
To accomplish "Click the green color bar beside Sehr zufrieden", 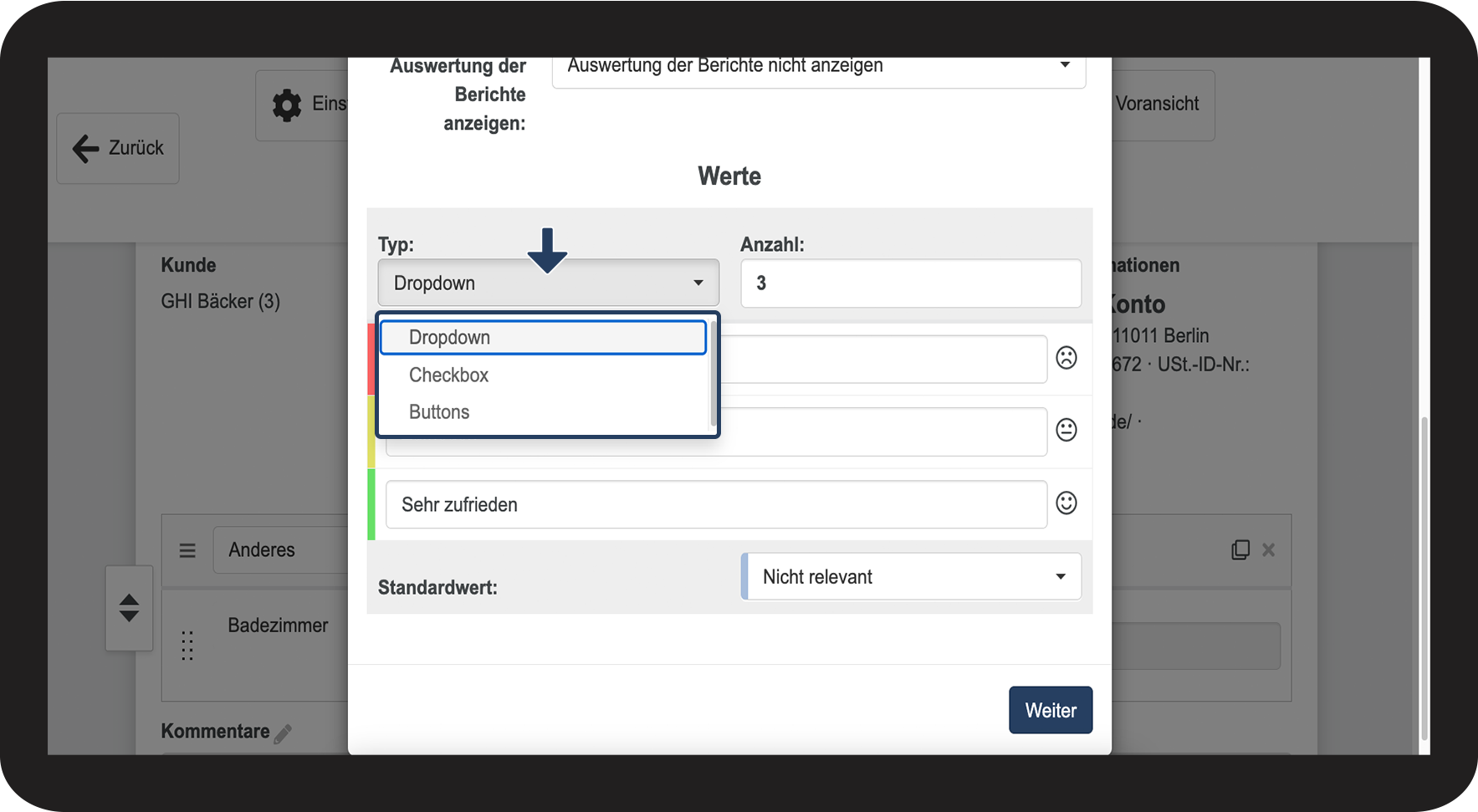I will click(371, 504).
